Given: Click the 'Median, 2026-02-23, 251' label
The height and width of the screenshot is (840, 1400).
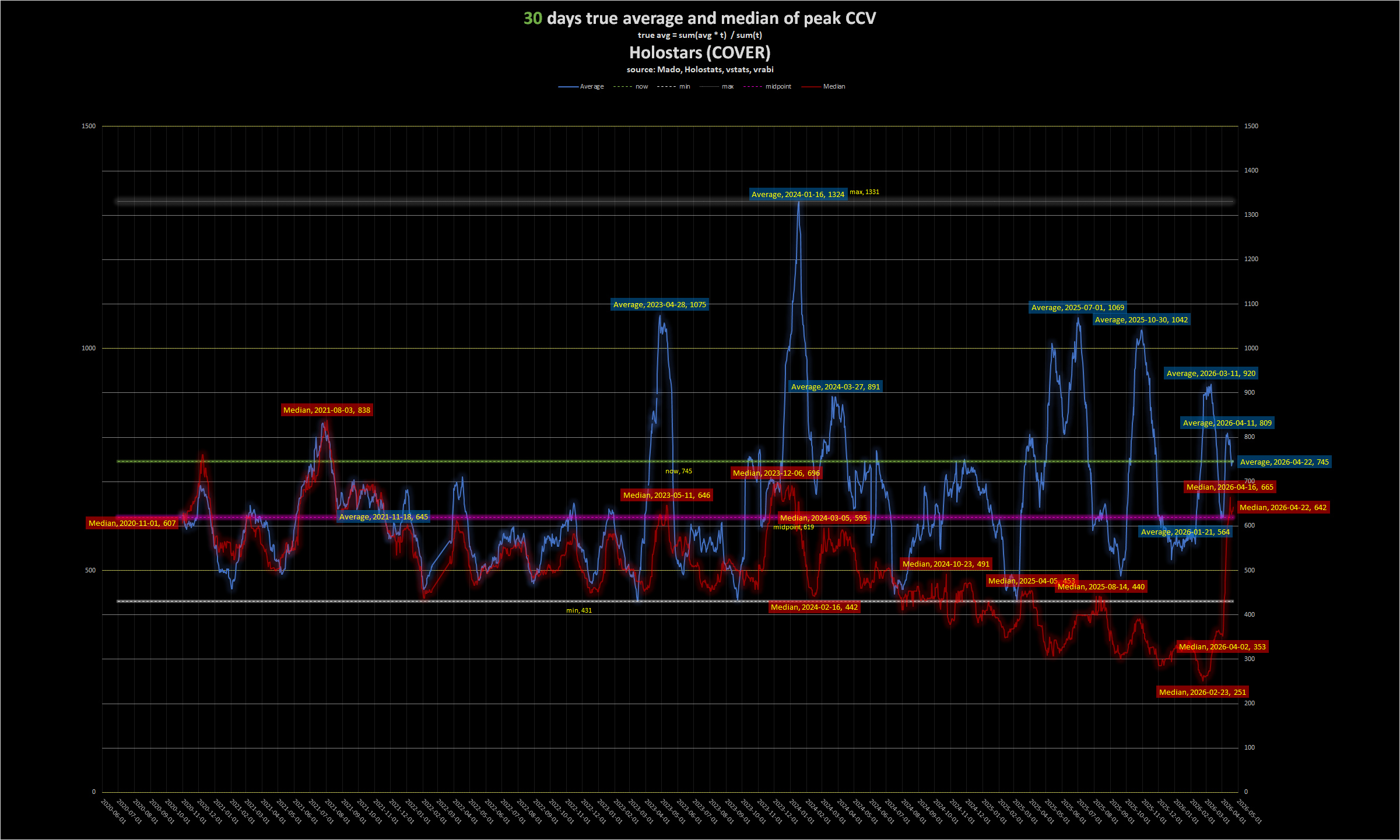Looking at the screenshot, I should [x=1202, y=693].
